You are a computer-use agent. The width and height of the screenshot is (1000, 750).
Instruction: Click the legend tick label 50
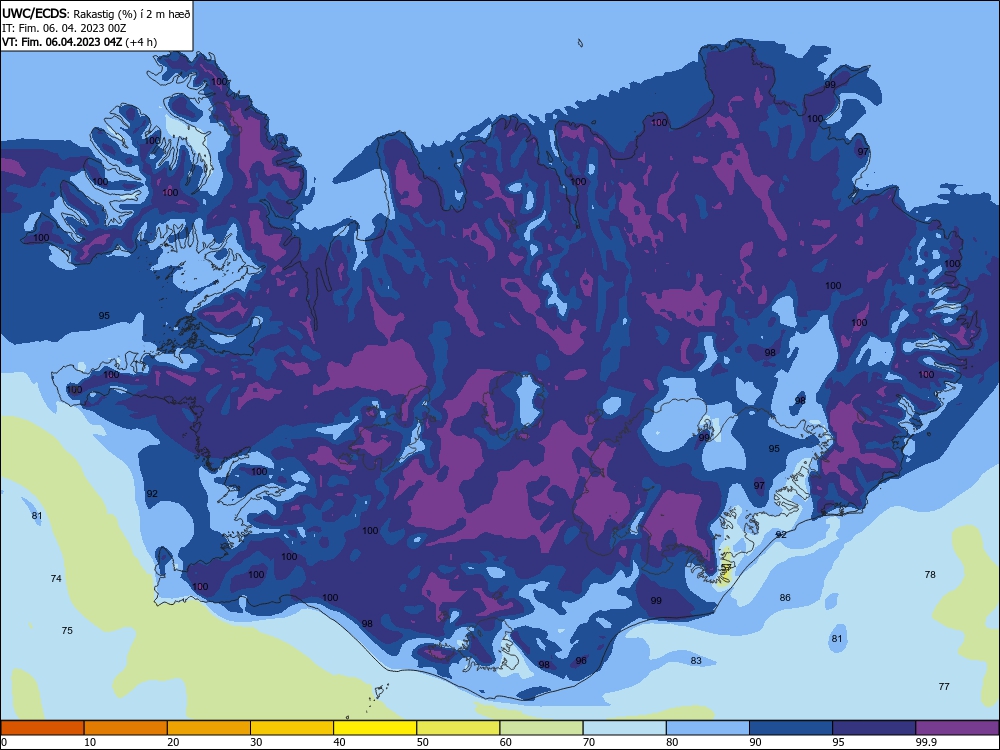click(x=423, y=742)
